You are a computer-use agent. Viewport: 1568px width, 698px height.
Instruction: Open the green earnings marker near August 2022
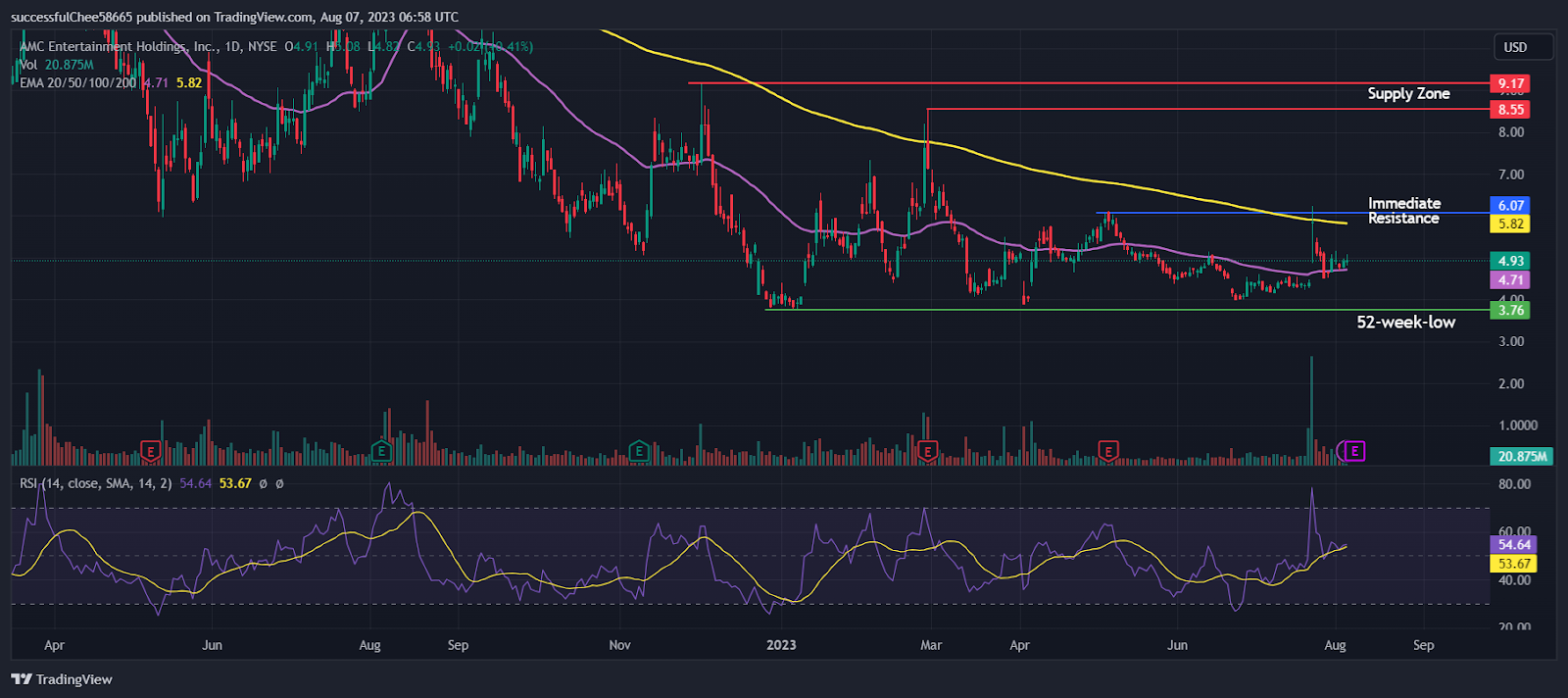click(381, 452)
